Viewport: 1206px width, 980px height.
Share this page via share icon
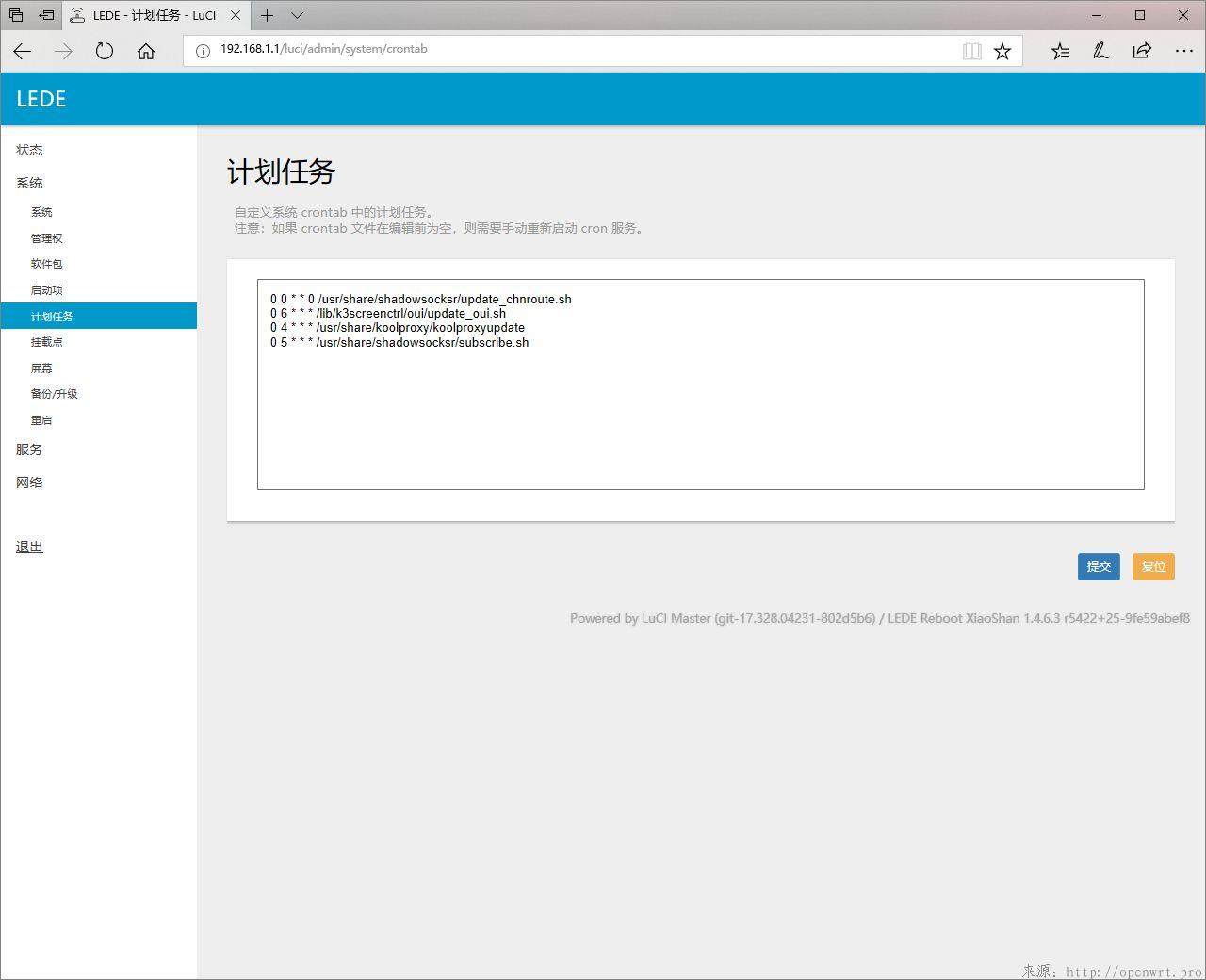(x=1142, y=52)
